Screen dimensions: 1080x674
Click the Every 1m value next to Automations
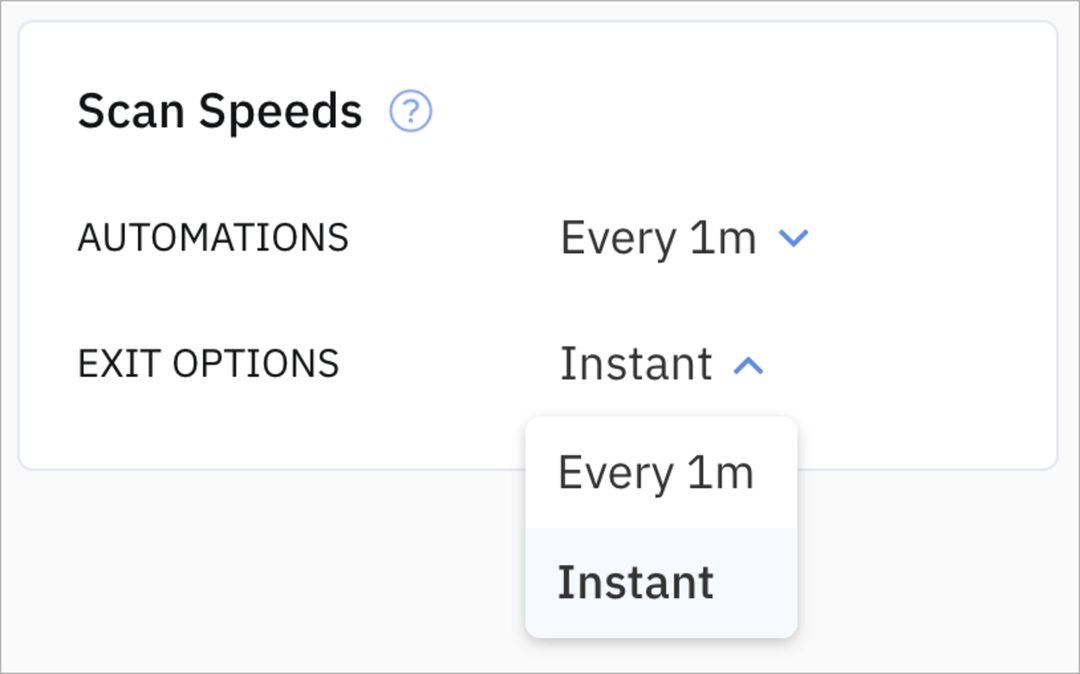660,238
